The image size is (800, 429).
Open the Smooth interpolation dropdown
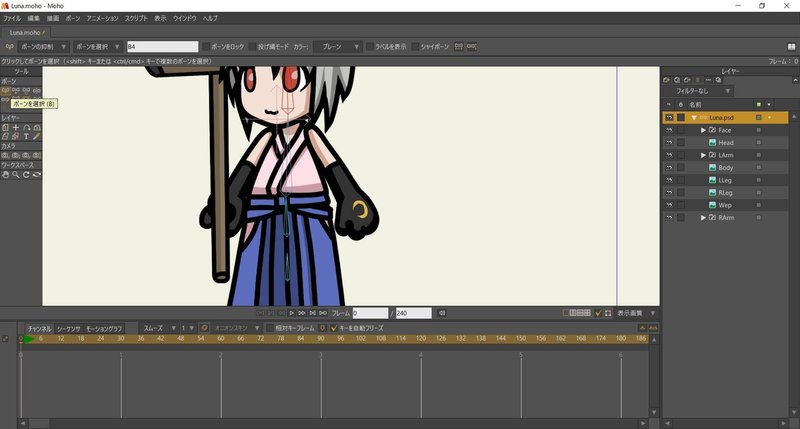(159, 328)
